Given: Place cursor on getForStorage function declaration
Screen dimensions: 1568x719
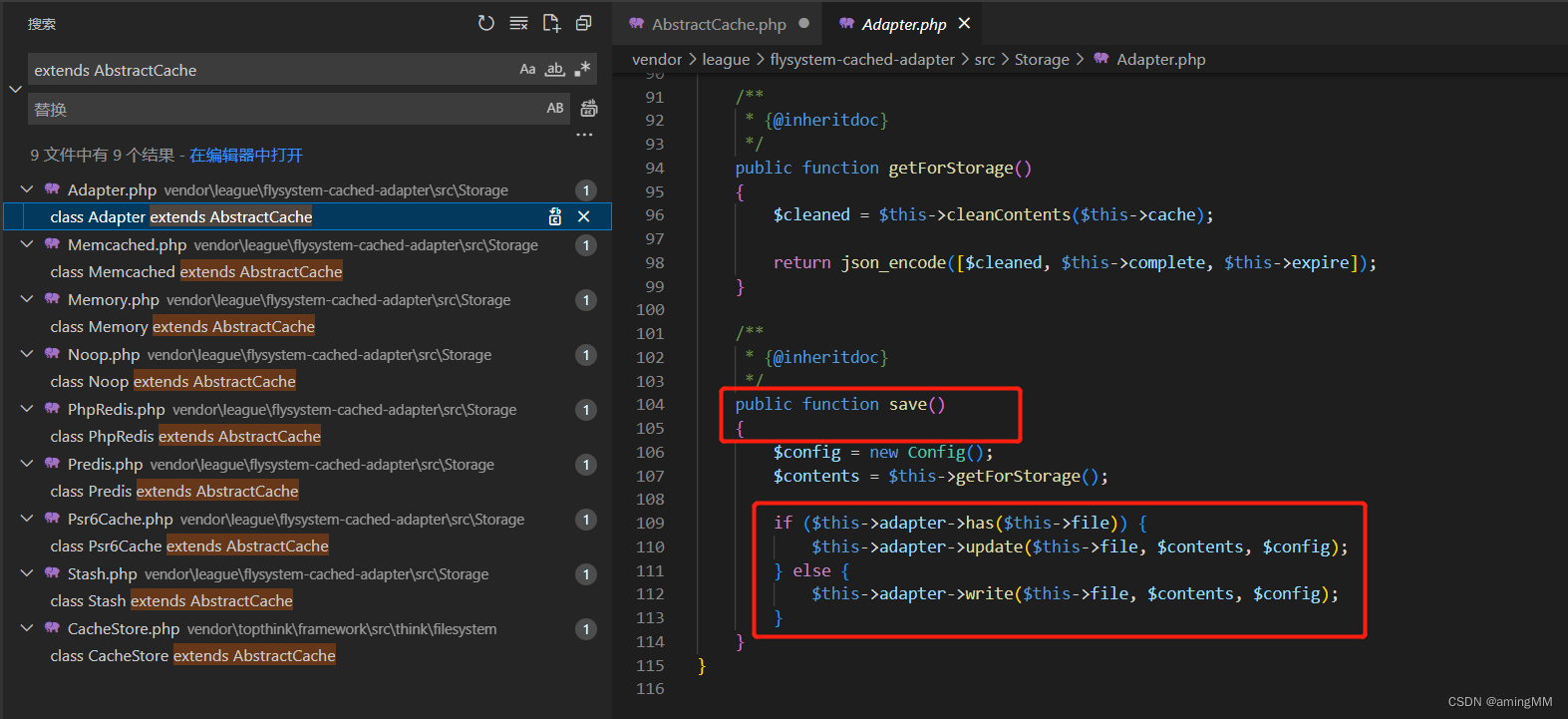Looking at the screenshot, I should pyautogui.click(x=883, y=168).
